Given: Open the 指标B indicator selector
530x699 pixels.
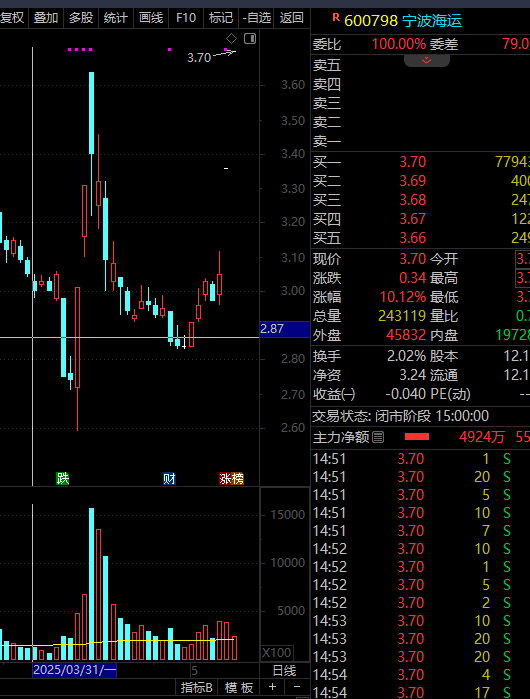Looking at the screenshot, I should coord(196,687).
